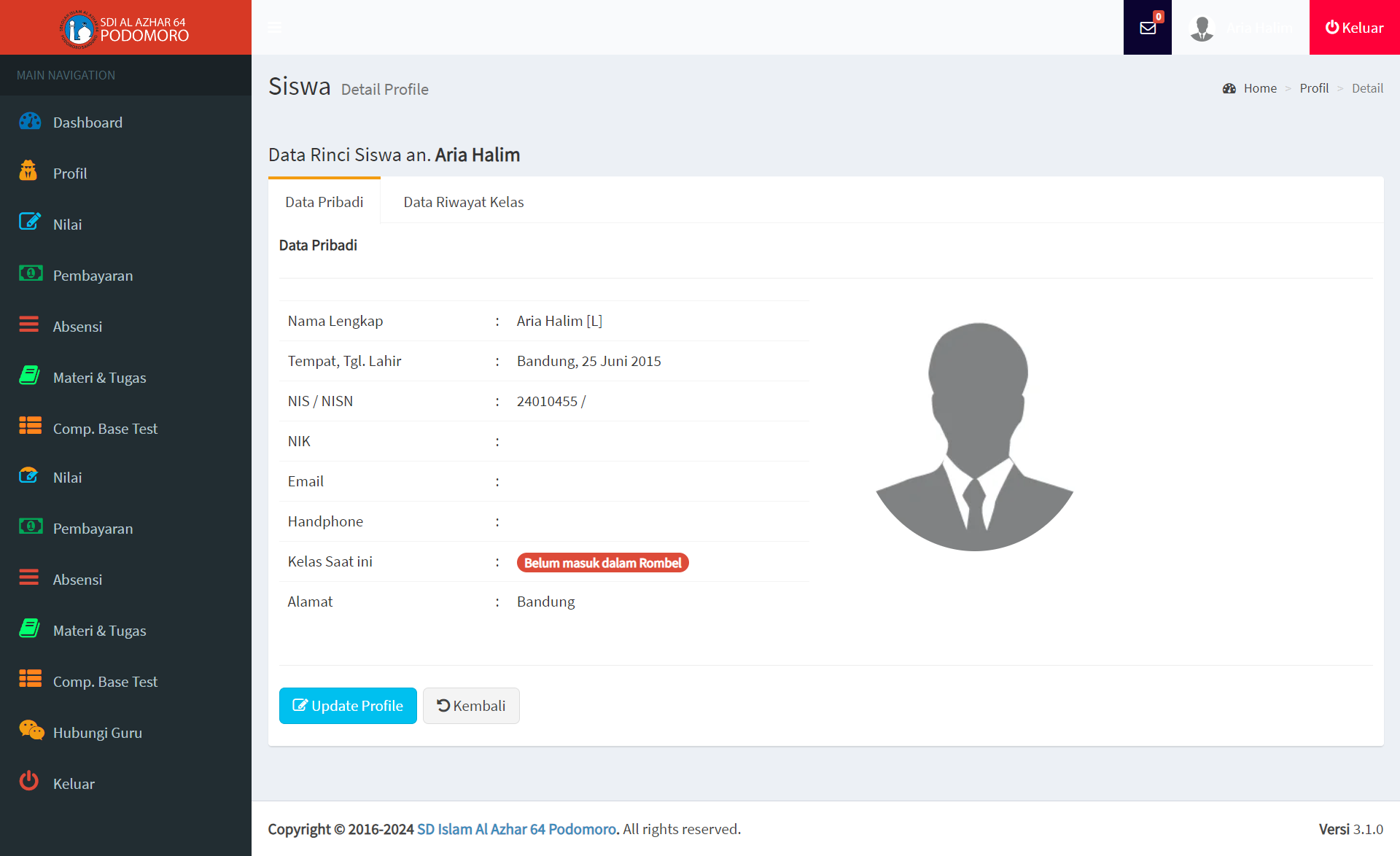Click the Keluar power icon in sidebar
Viewport: 1400px width, 856px height.
[x=29, y=781]
